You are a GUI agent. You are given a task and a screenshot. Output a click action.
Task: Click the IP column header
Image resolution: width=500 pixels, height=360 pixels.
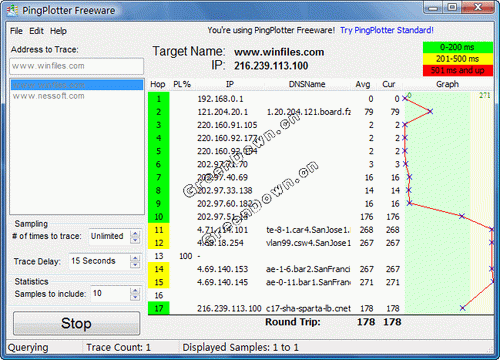(230, 84)
